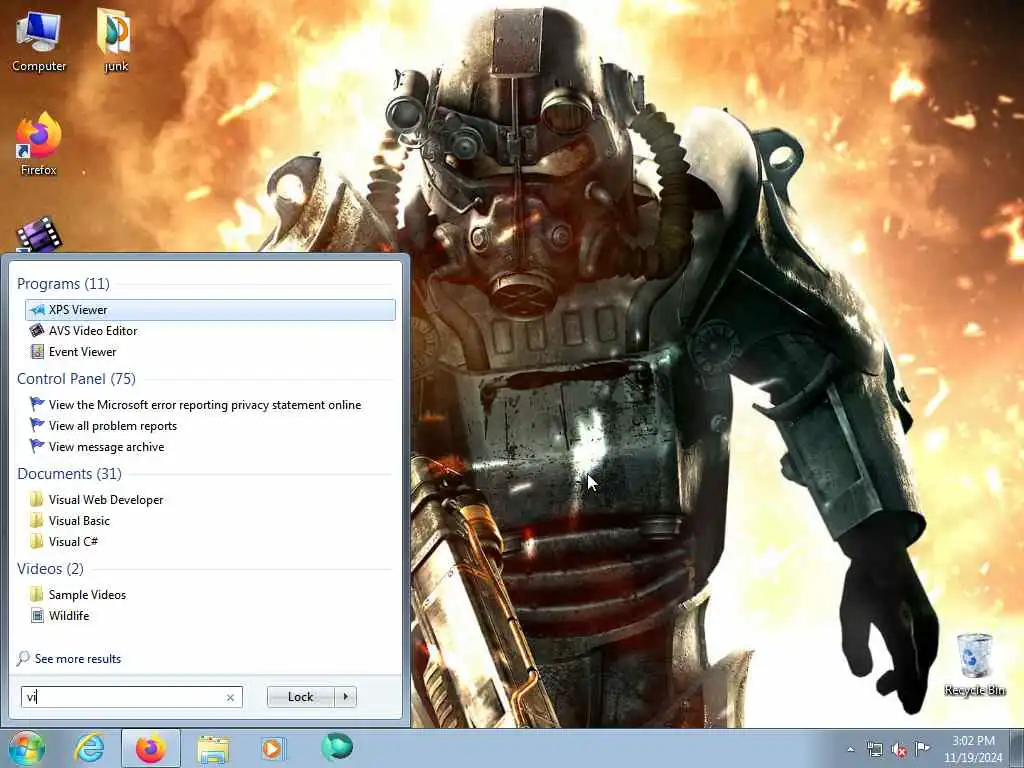Click the Videos (2) header
Screen dimensions: 1024x768
pos(50,569)
